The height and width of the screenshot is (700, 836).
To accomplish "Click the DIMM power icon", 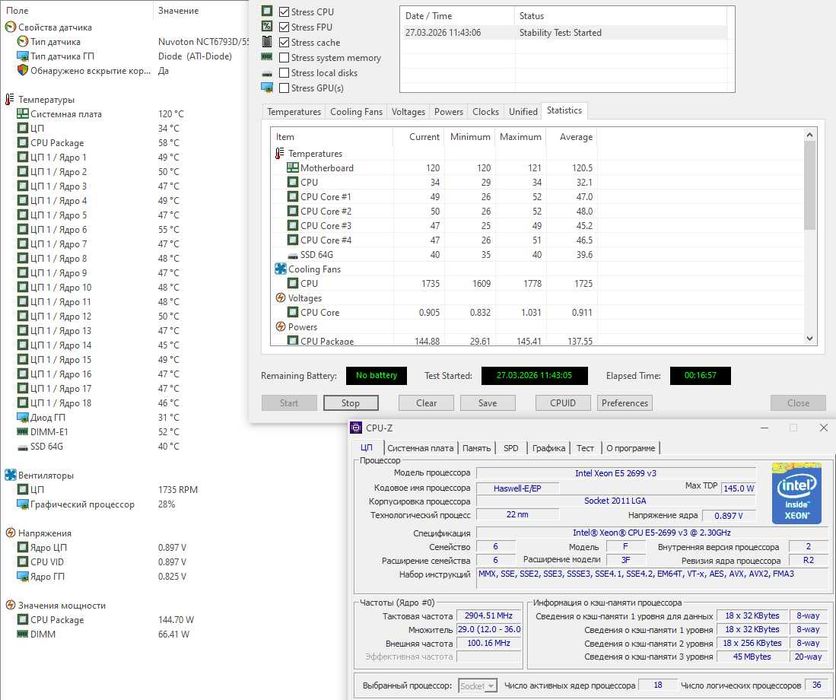I will click(x=22, y=634).
